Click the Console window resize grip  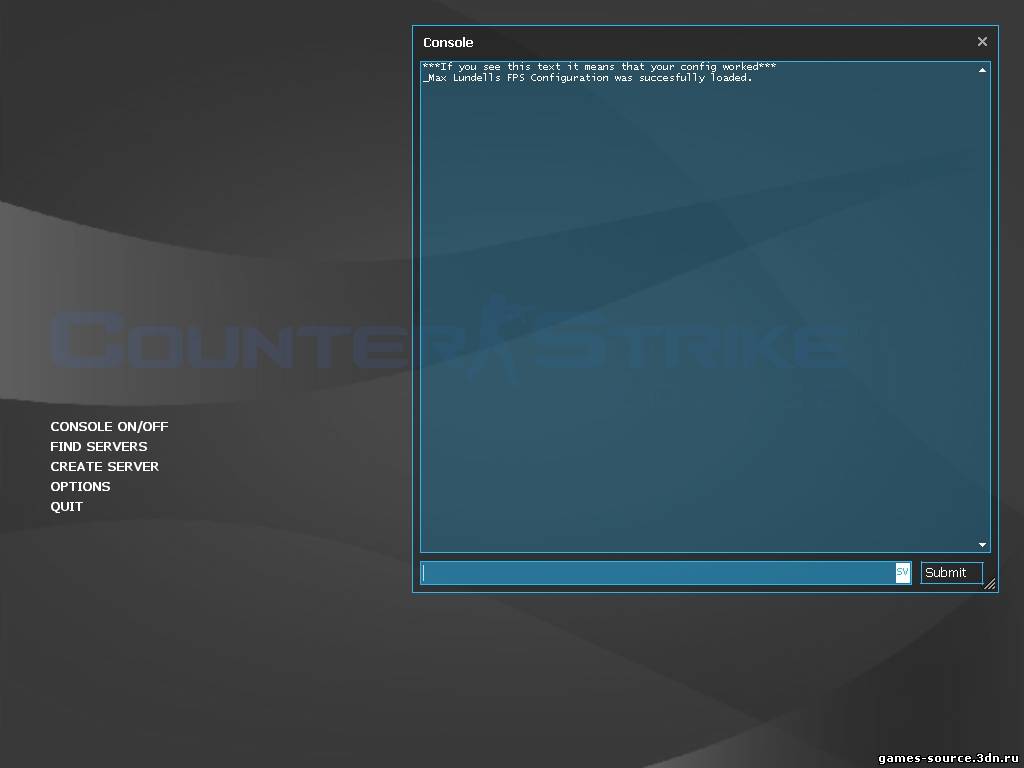point(990,584)
